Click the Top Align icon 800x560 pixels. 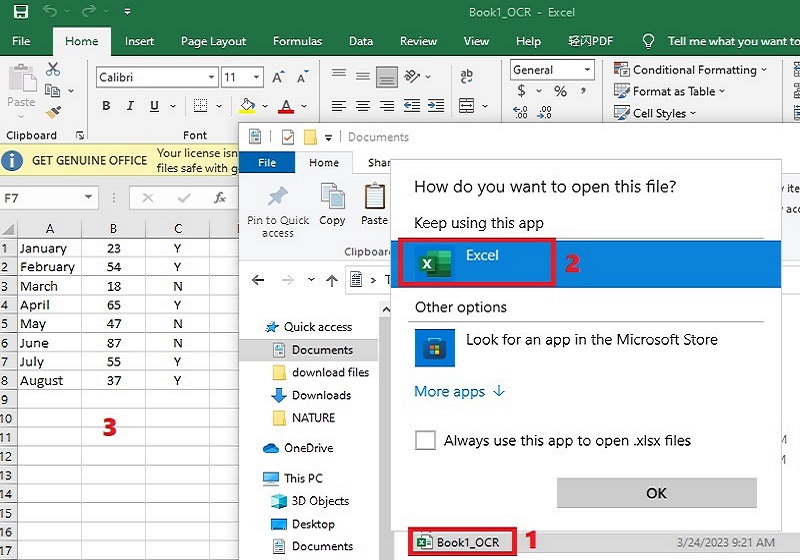click(339, 74)
